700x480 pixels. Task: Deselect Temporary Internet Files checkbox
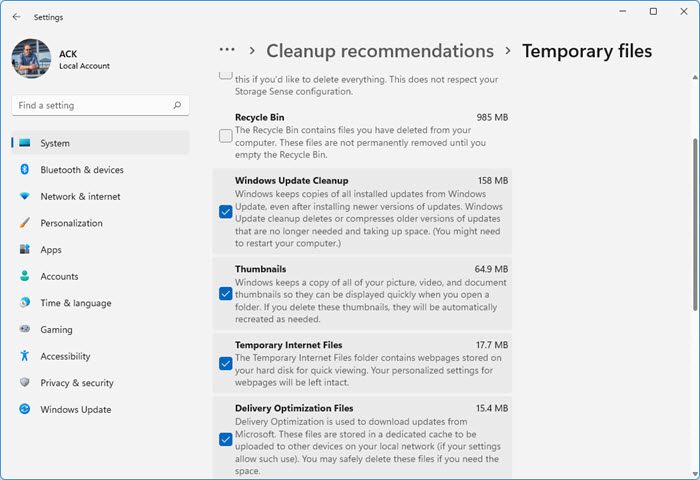[226, 363]
